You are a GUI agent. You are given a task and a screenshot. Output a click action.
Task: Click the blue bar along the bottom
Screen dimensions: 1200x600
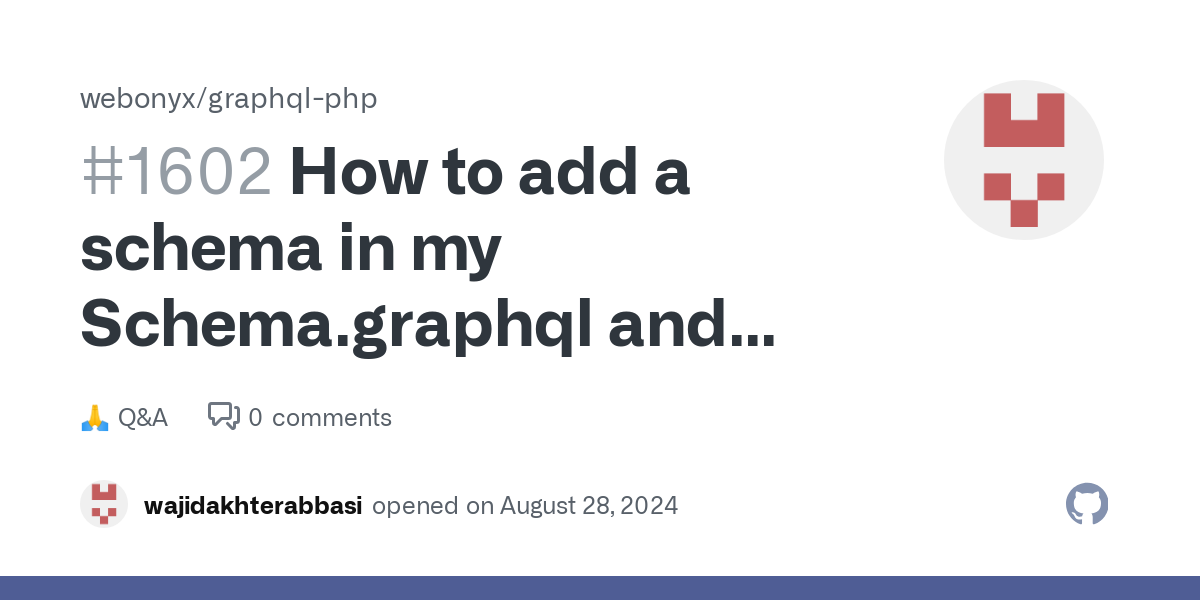tap(600, 588)
